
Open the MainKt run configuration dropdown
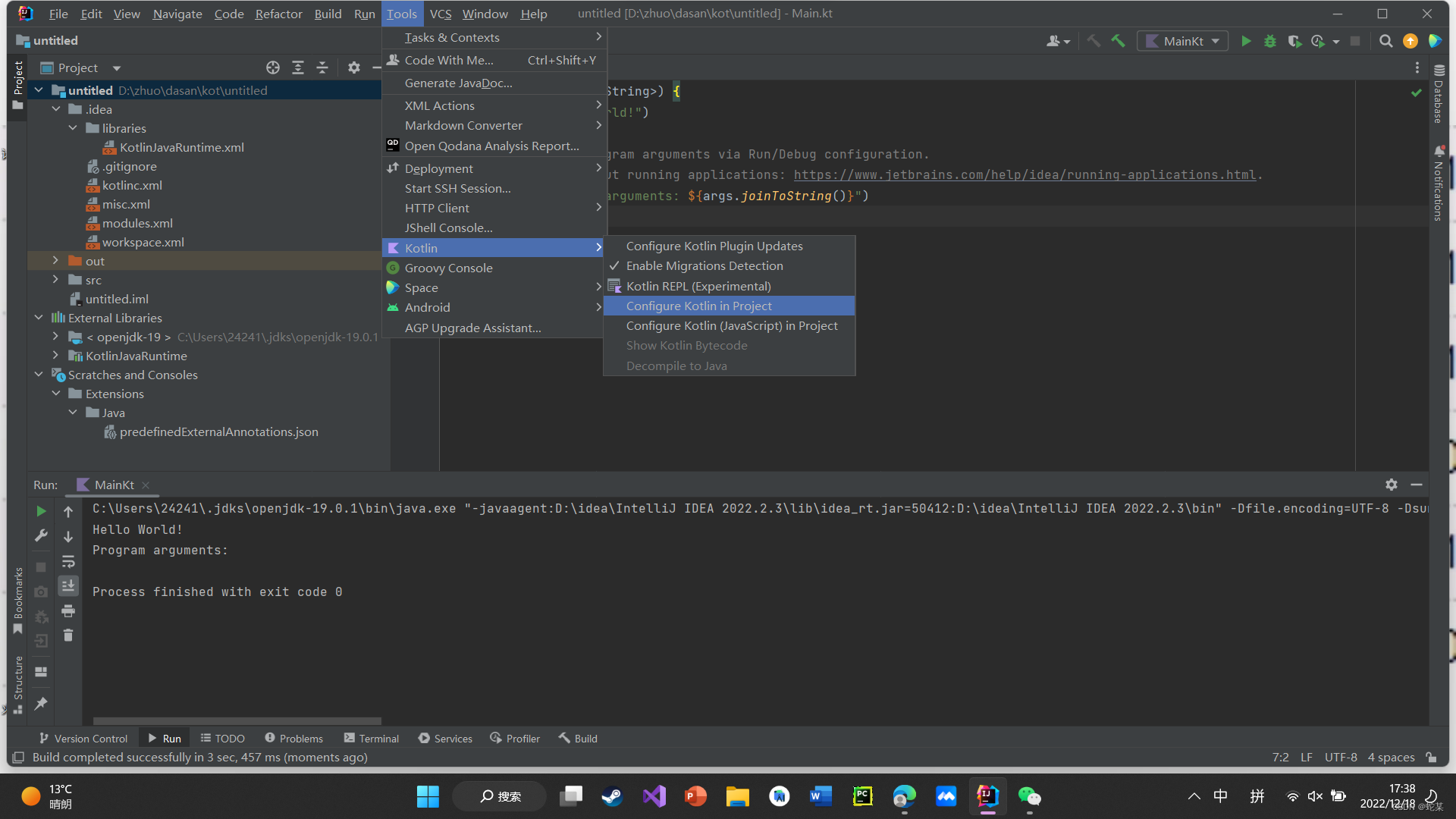click(x=1183, y=41)
